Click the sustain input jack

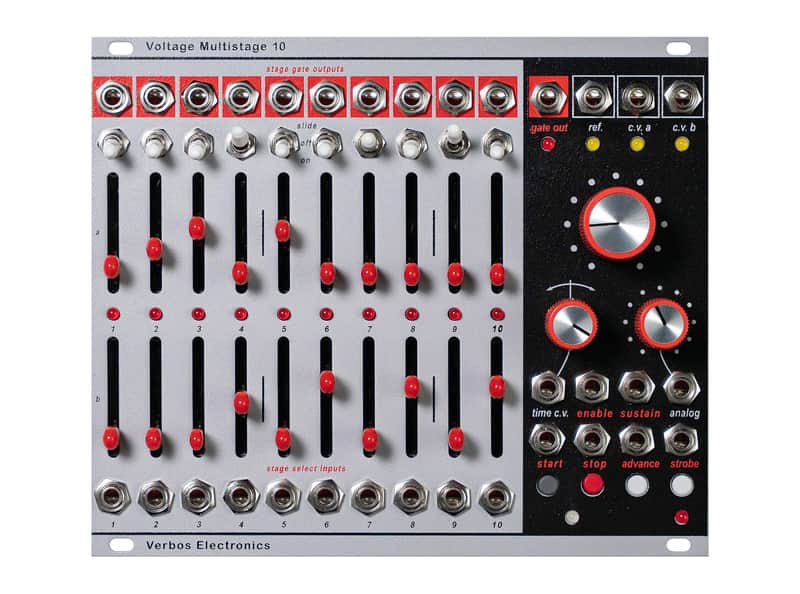[x=637, y=388]
